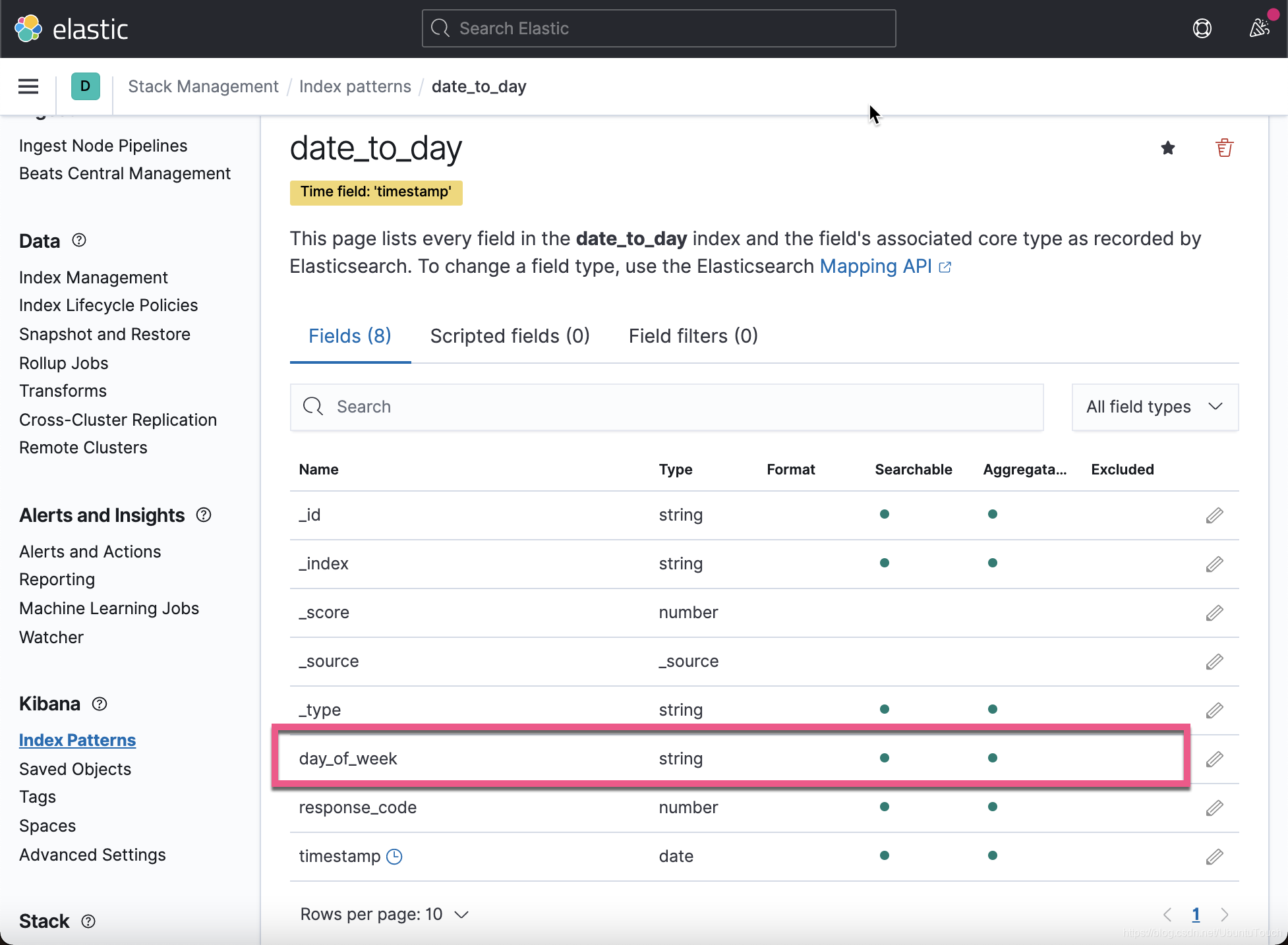Switch to the Field filters tab
Screen dimensions: 1288x945
[x=692, y=336]
